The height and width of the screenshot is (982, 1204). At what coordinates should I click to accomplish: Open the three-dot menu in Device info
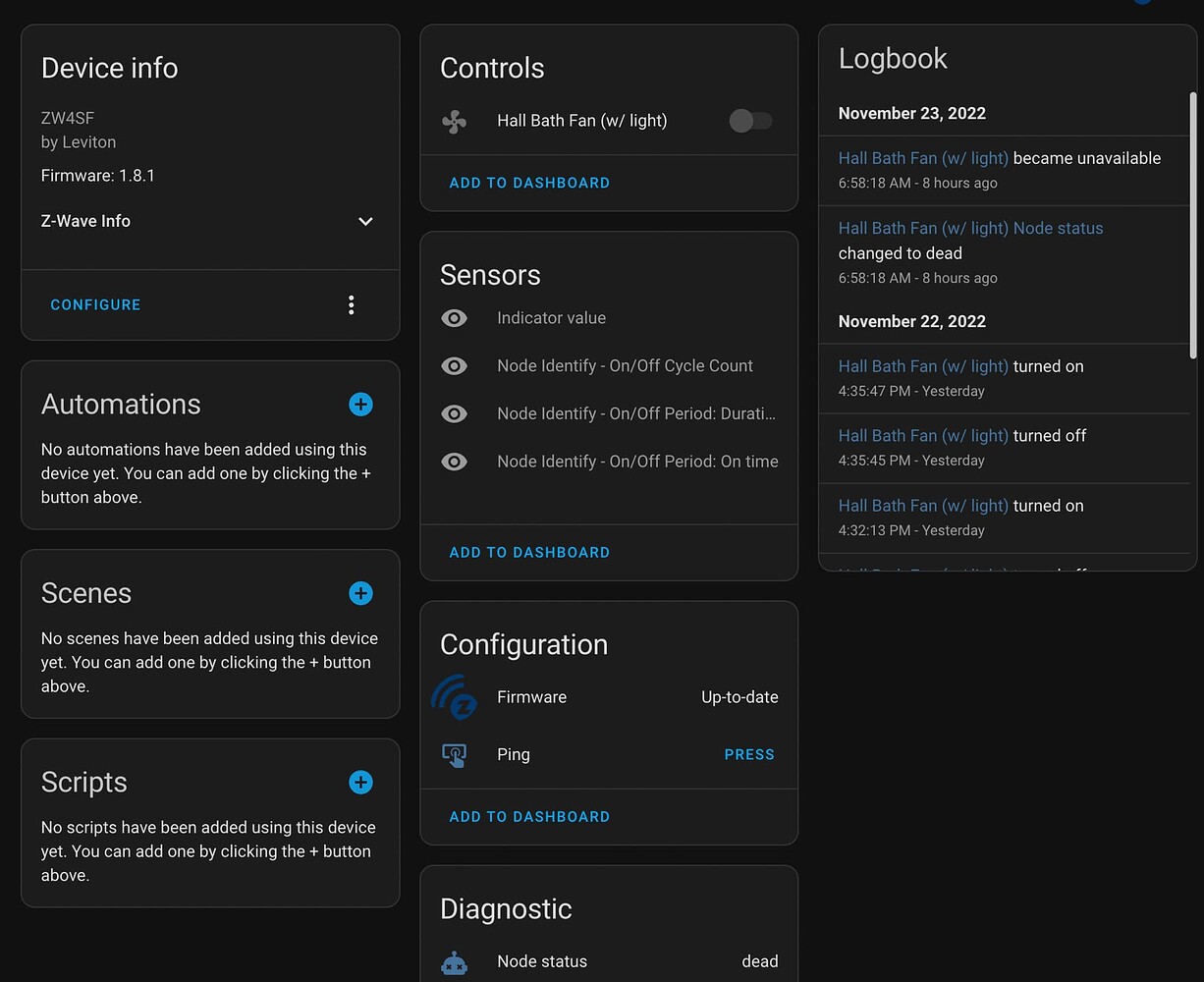tap(351, 305)
